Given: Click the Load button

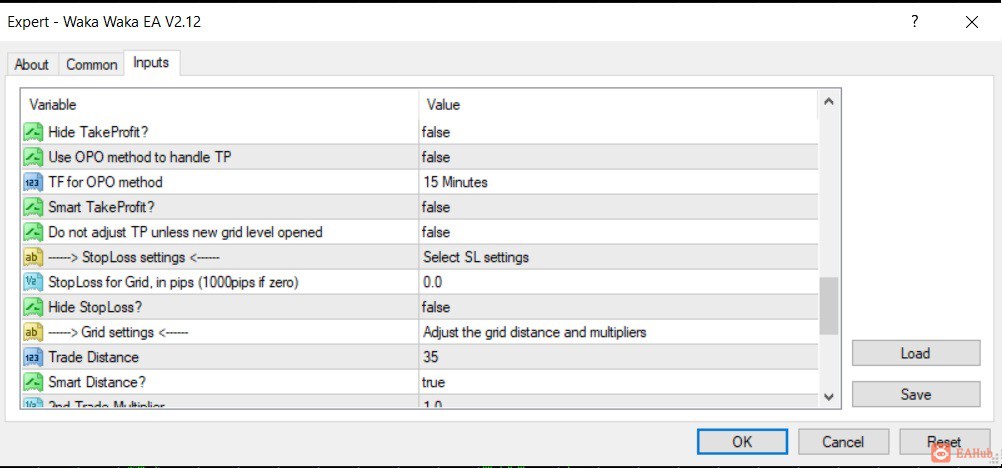Looking at the screenshot, I should click(916, 353).
